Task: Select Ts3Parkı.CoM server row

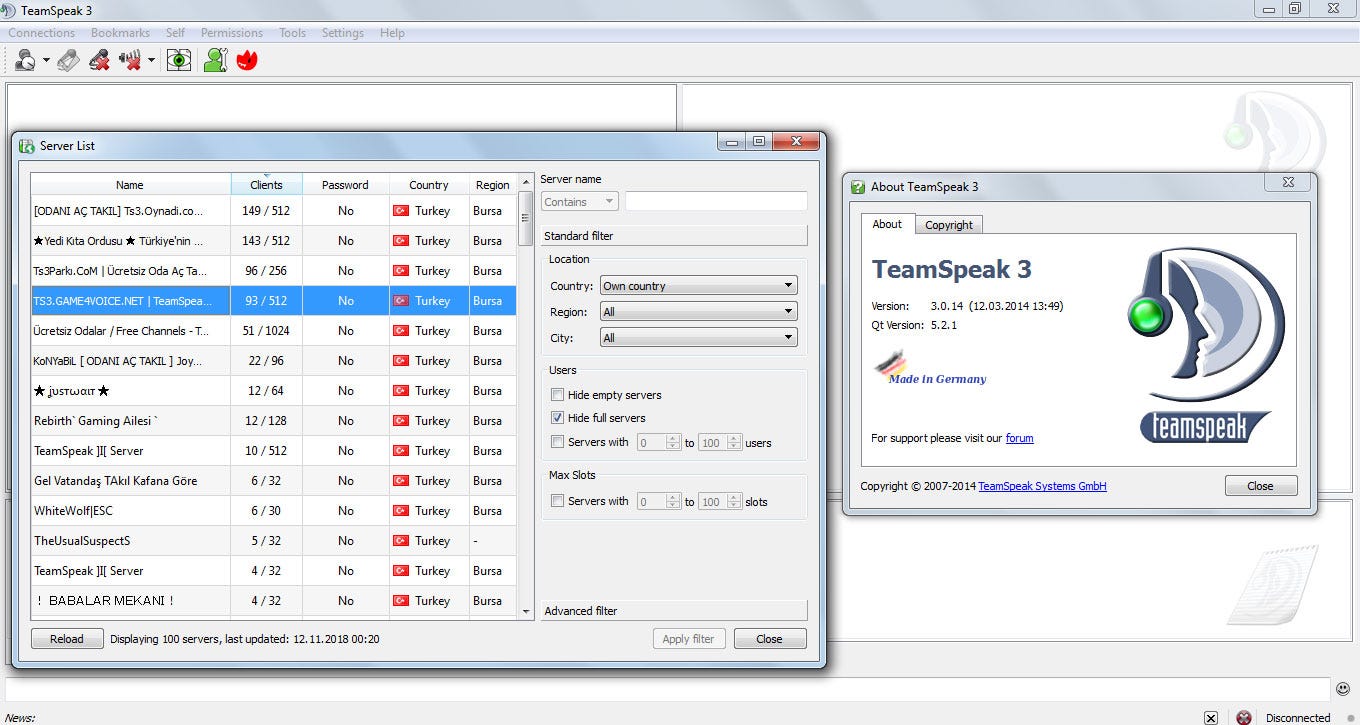Action: [x=273, y=271]
